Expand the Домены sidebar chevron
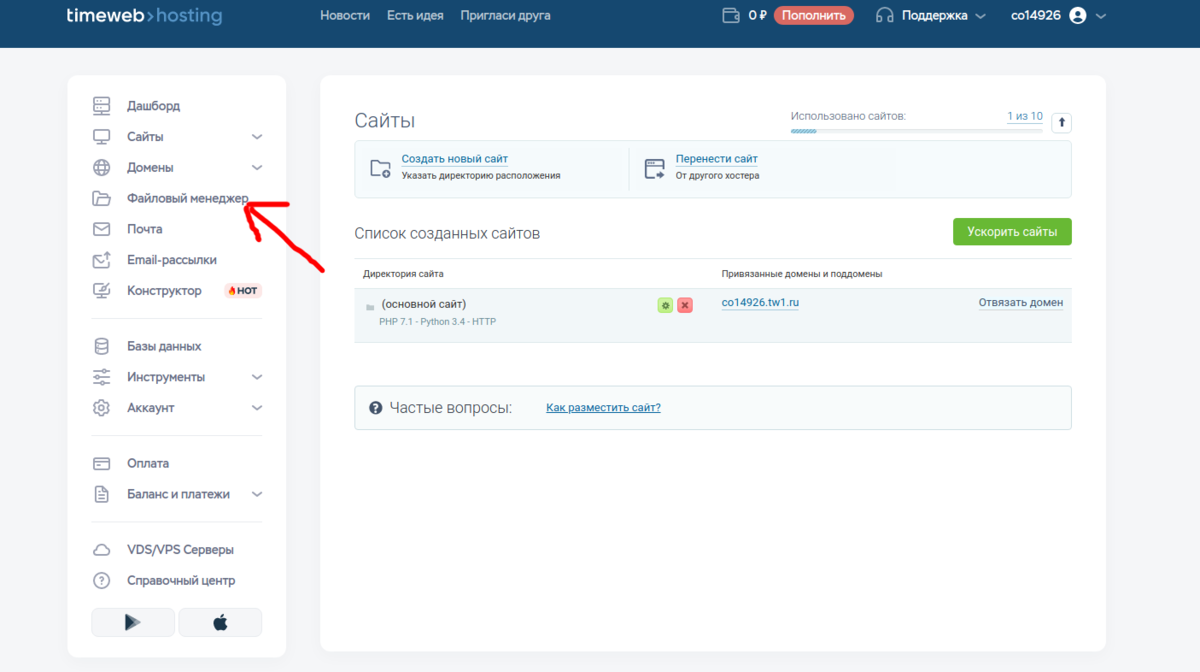The image size is (1200, 672). [x=257, y=168]
